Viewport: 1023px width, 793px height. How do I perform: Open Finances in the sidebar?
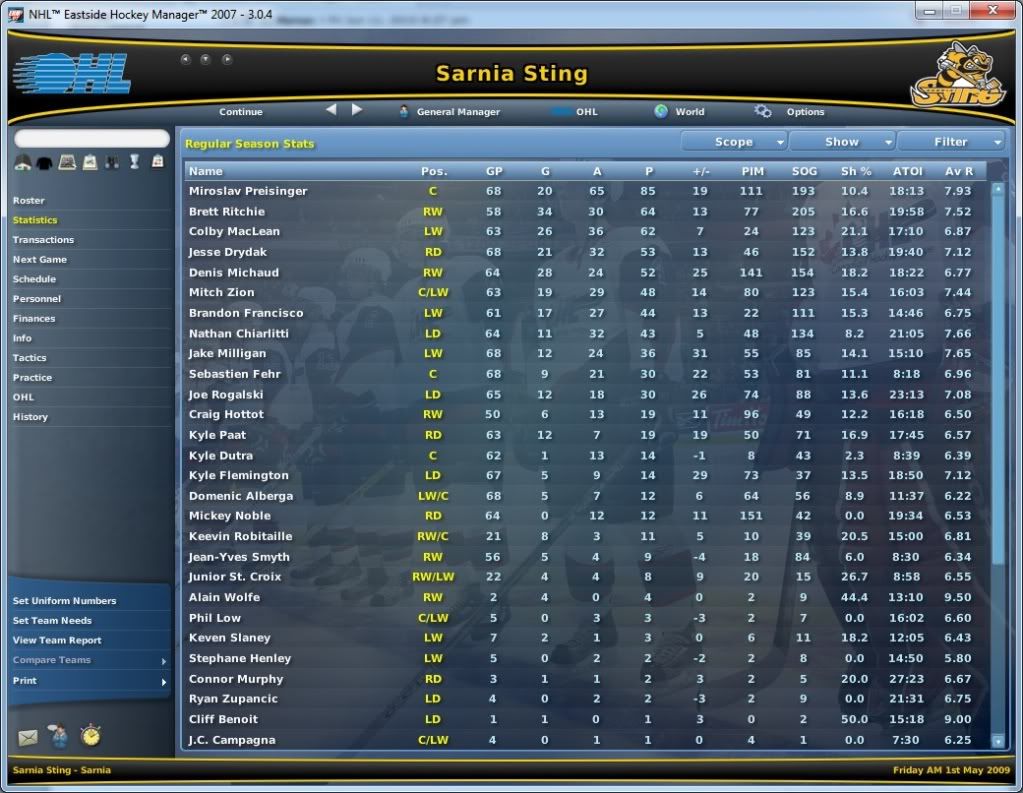[x=34, y=319]
